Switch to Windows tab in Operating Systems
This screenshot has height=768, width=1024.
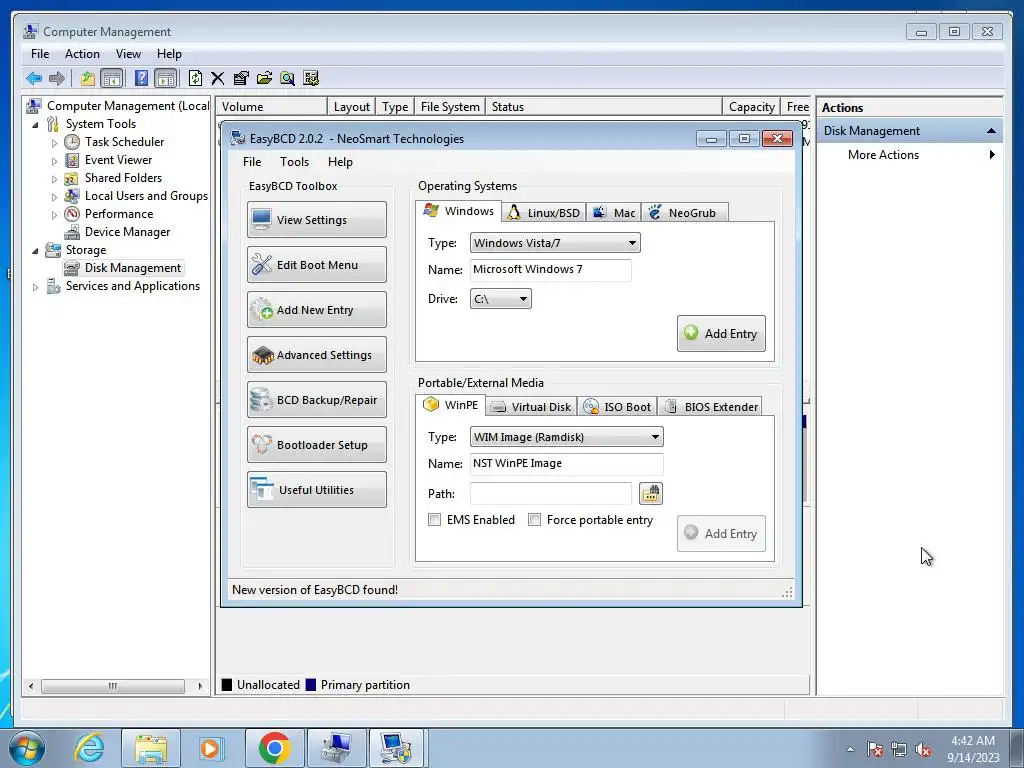point(458,211)
